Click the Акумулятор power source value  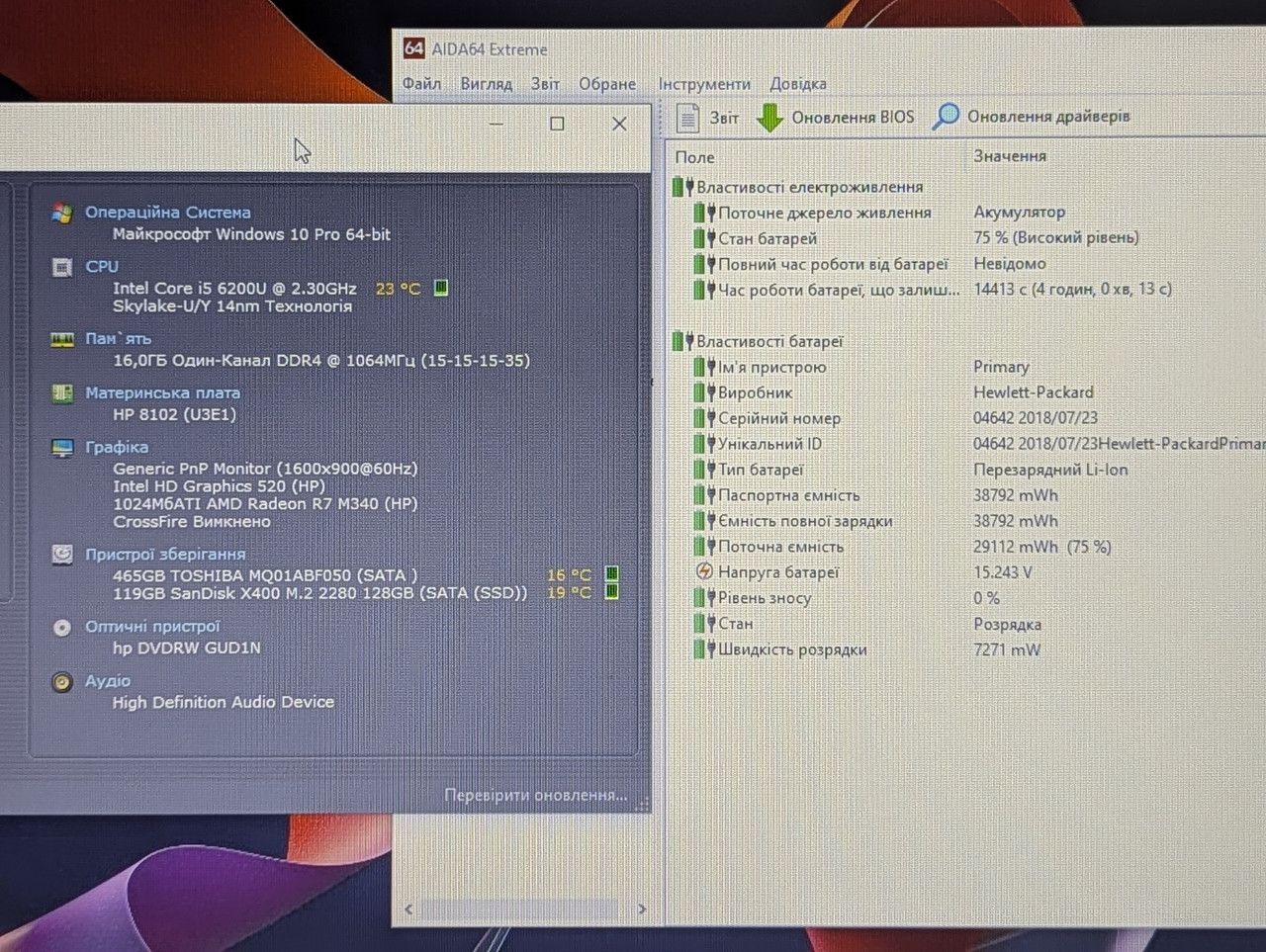pos(1020,212)
